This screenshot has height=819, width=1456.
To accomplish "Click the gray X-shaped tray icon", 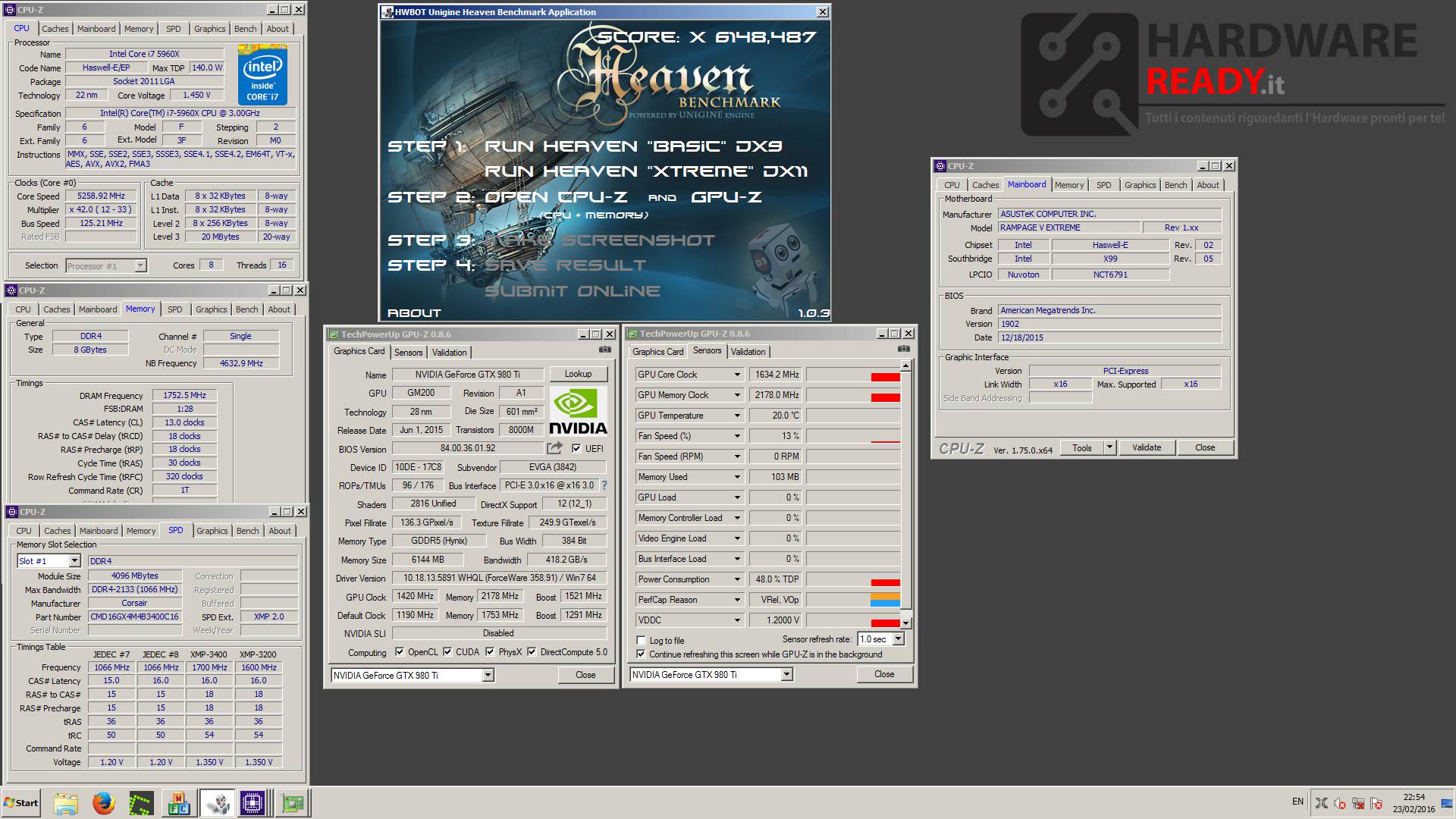I will [1321, 803].
